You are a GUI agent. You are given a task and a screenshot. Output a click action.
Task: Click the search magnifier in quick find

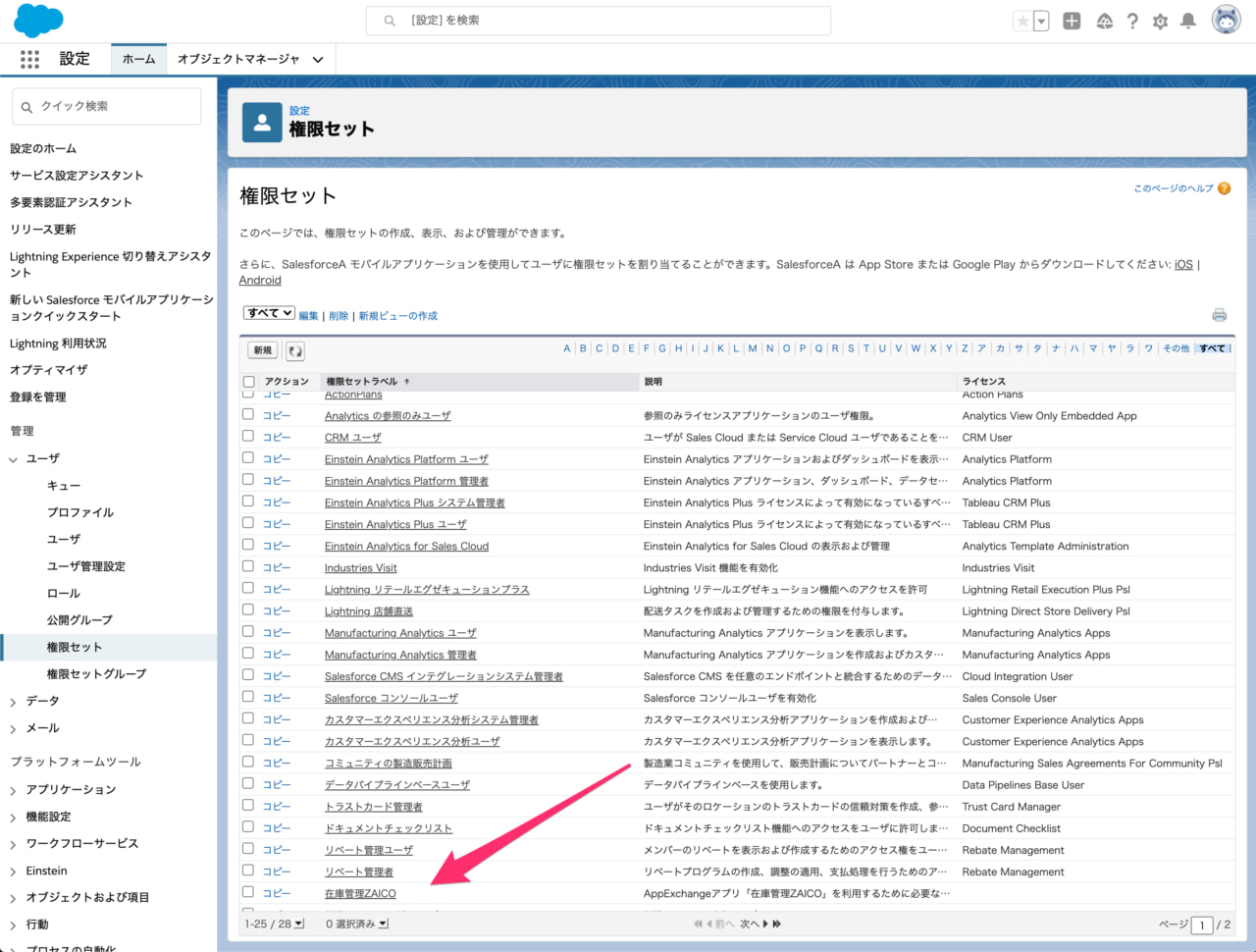point(26,107)
